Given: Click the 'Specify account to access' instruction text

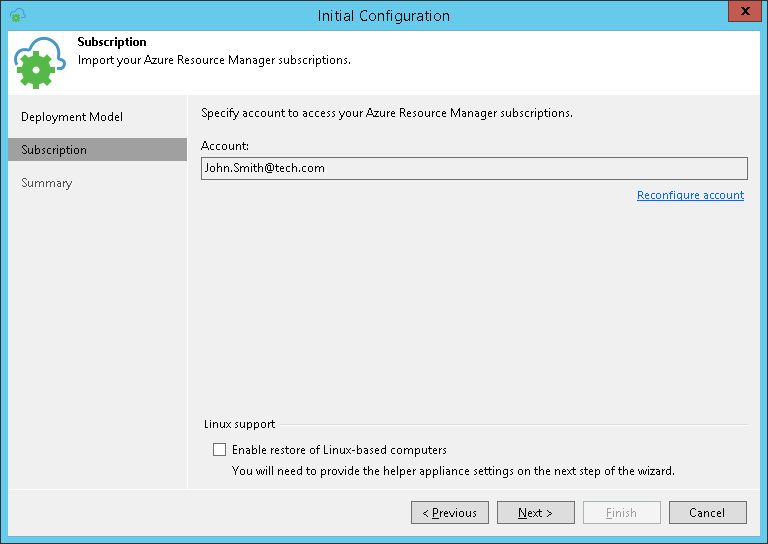Looking at the screenshot, I should [x=386, y=113].
